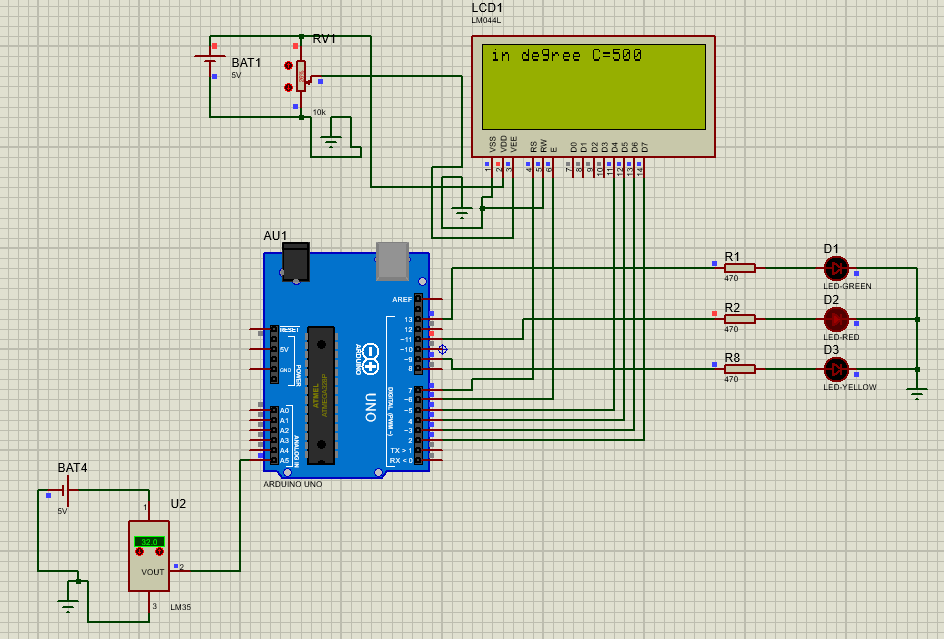Select the LED-YELLOW label
944x639 pixels.
850,387
